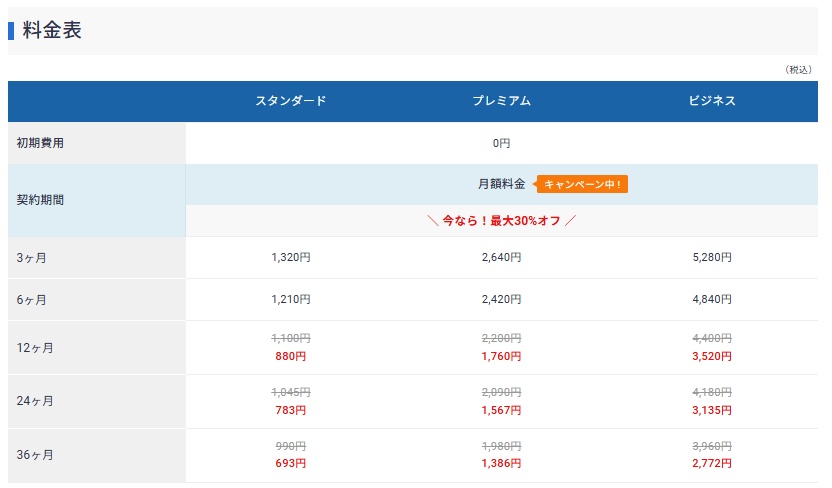
Task: Click the 2,772円 Business 36-month price
Action: [712, 464]
